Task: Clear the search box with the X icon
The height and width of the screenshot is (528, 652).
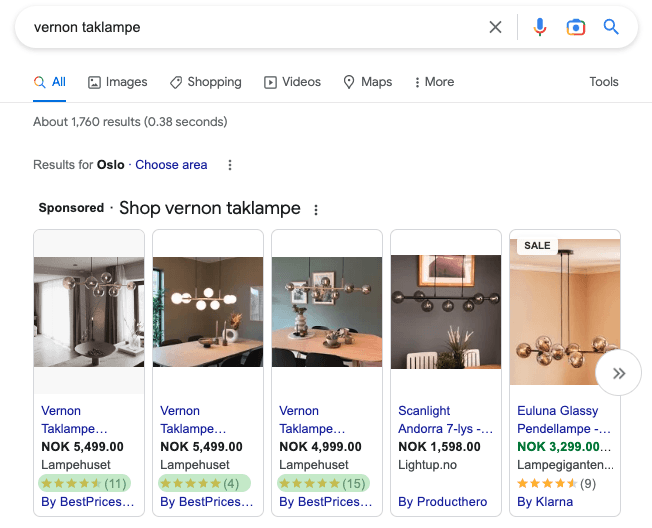Action: 495,27
